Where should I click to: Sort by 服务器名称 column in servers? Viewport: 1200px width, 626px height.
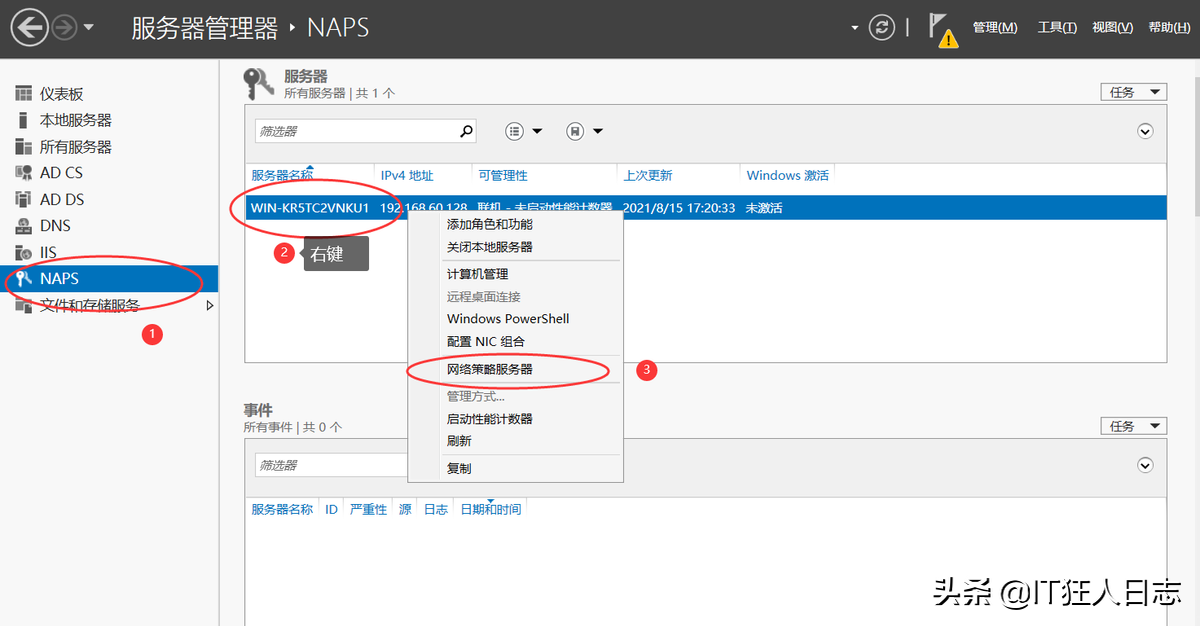tap(282, 175)
